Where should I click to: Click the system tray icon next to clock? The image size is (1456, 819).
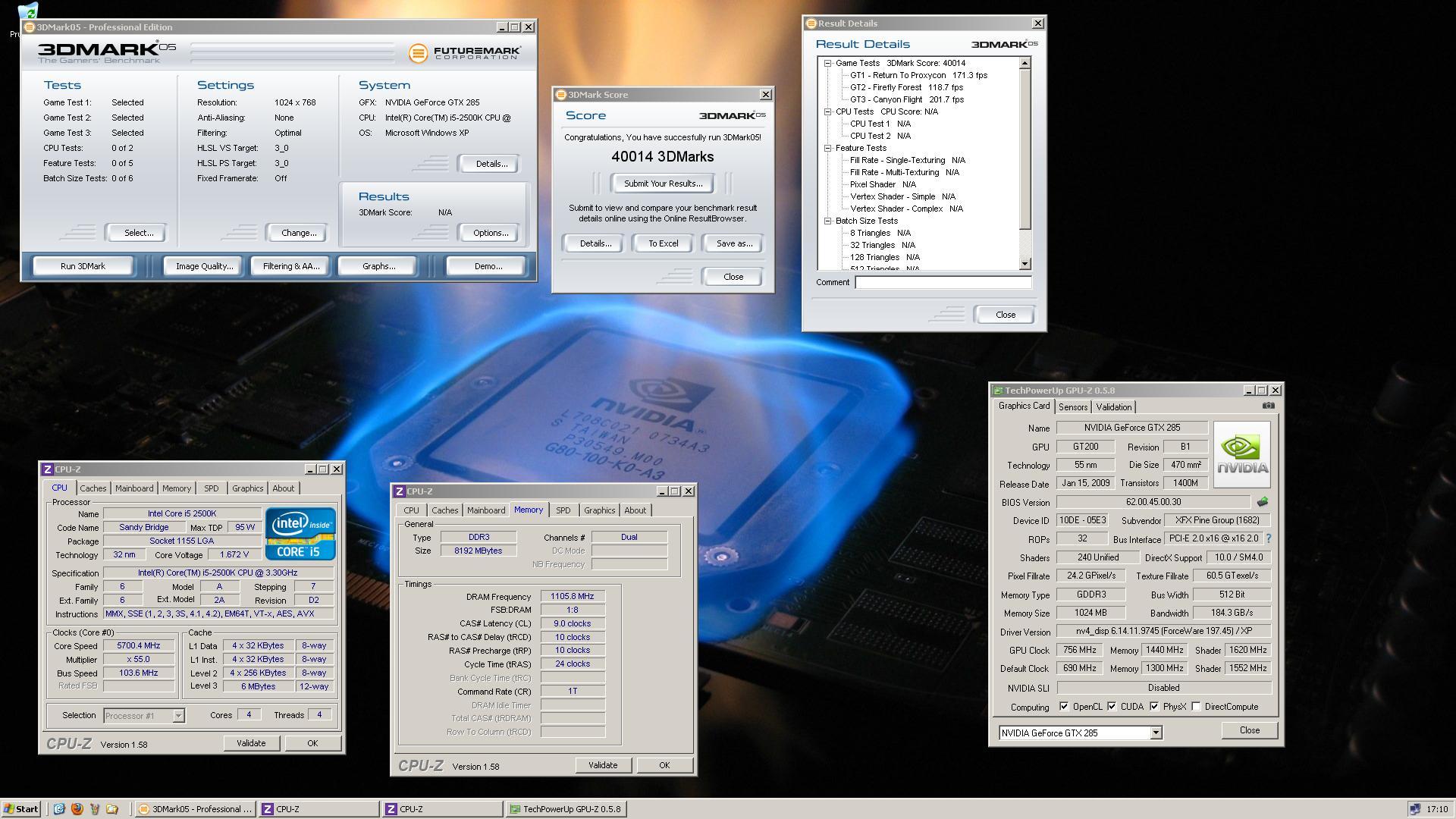point(1414,809)
